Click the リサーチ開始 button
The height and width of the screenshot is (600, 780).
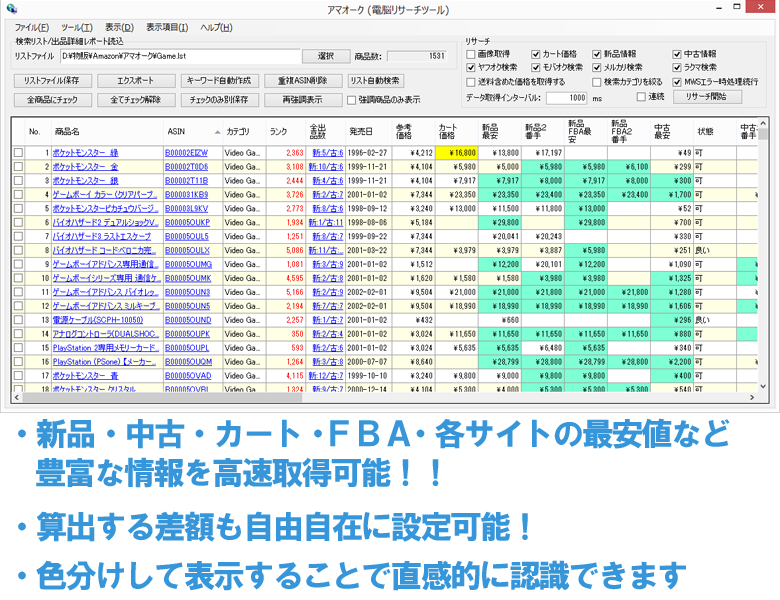point(707,97)
